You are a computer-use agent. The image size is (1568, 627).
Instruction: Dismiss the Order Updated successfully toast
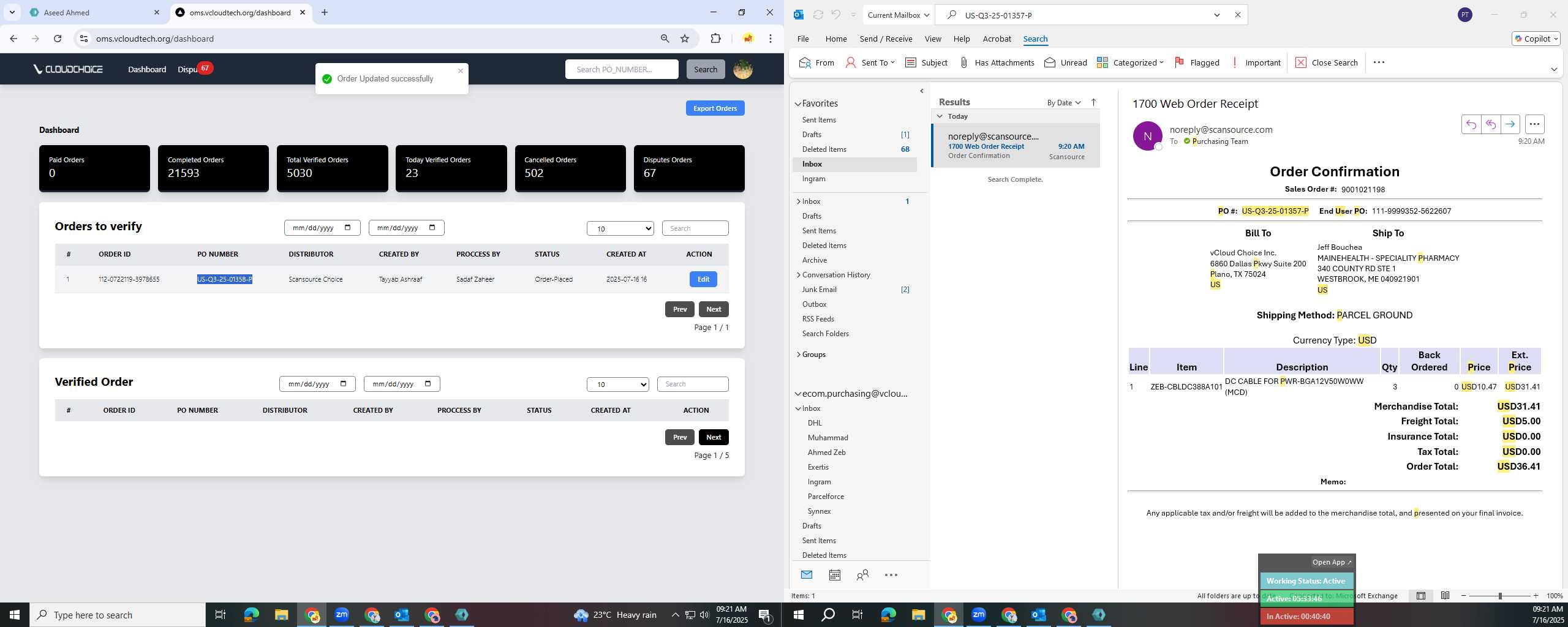click(461, 70)
